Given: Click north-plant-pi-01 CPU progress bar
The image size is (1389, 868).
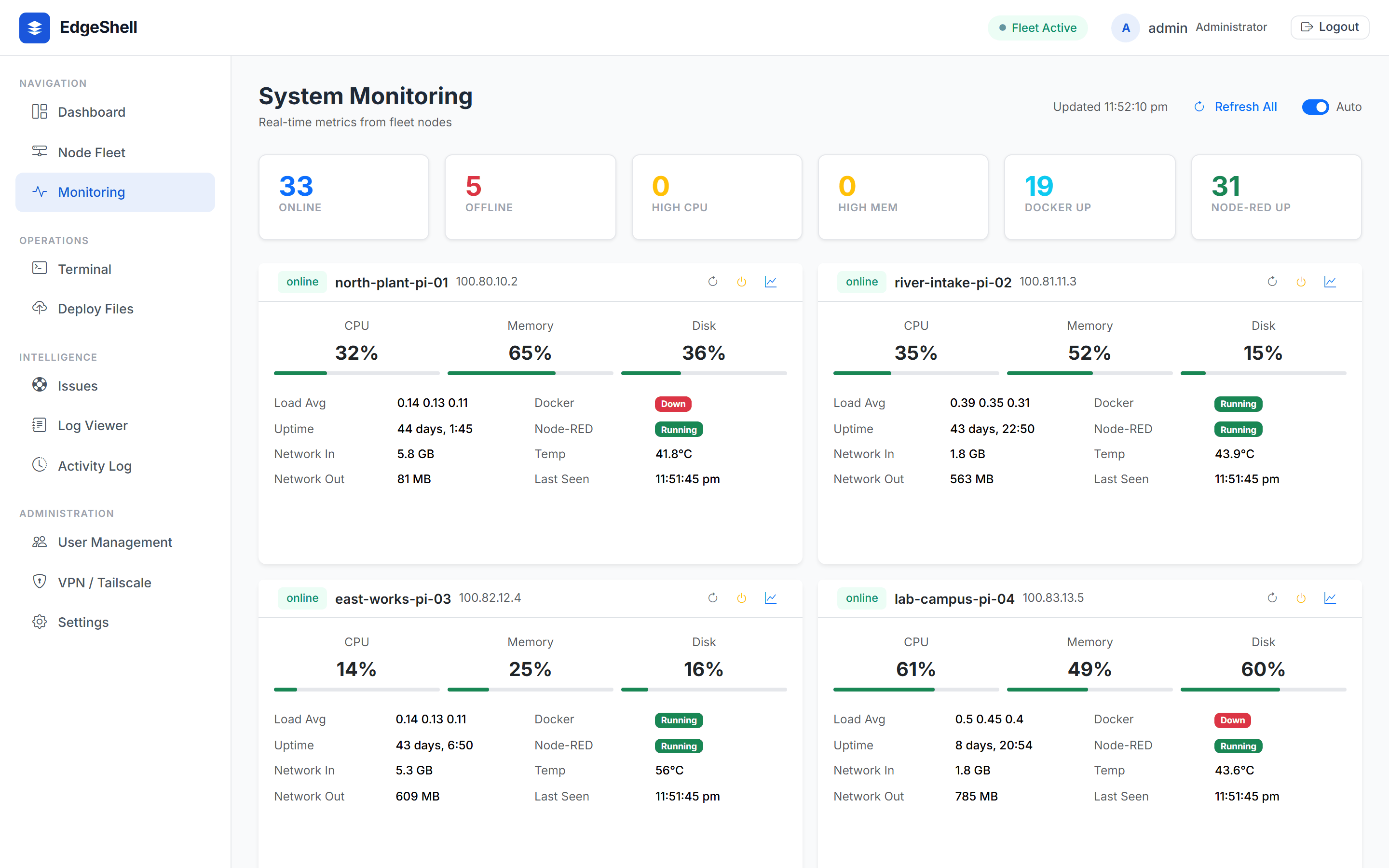Looking at the screenshot, I should pyautogui.click(x=356, y=373).
